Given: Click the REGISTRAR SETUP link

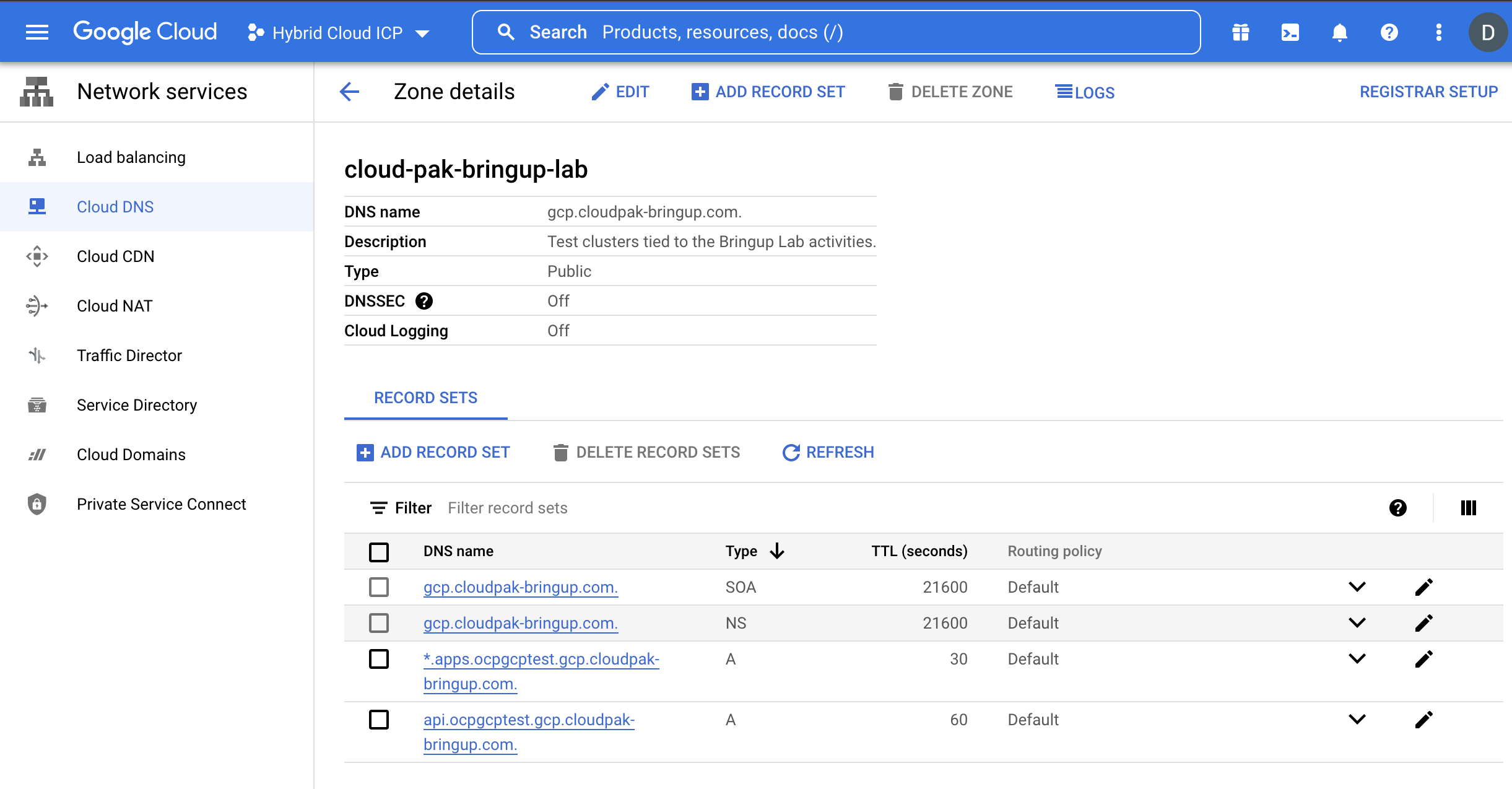Looking at the screenshot, I should pos(1426,92).
